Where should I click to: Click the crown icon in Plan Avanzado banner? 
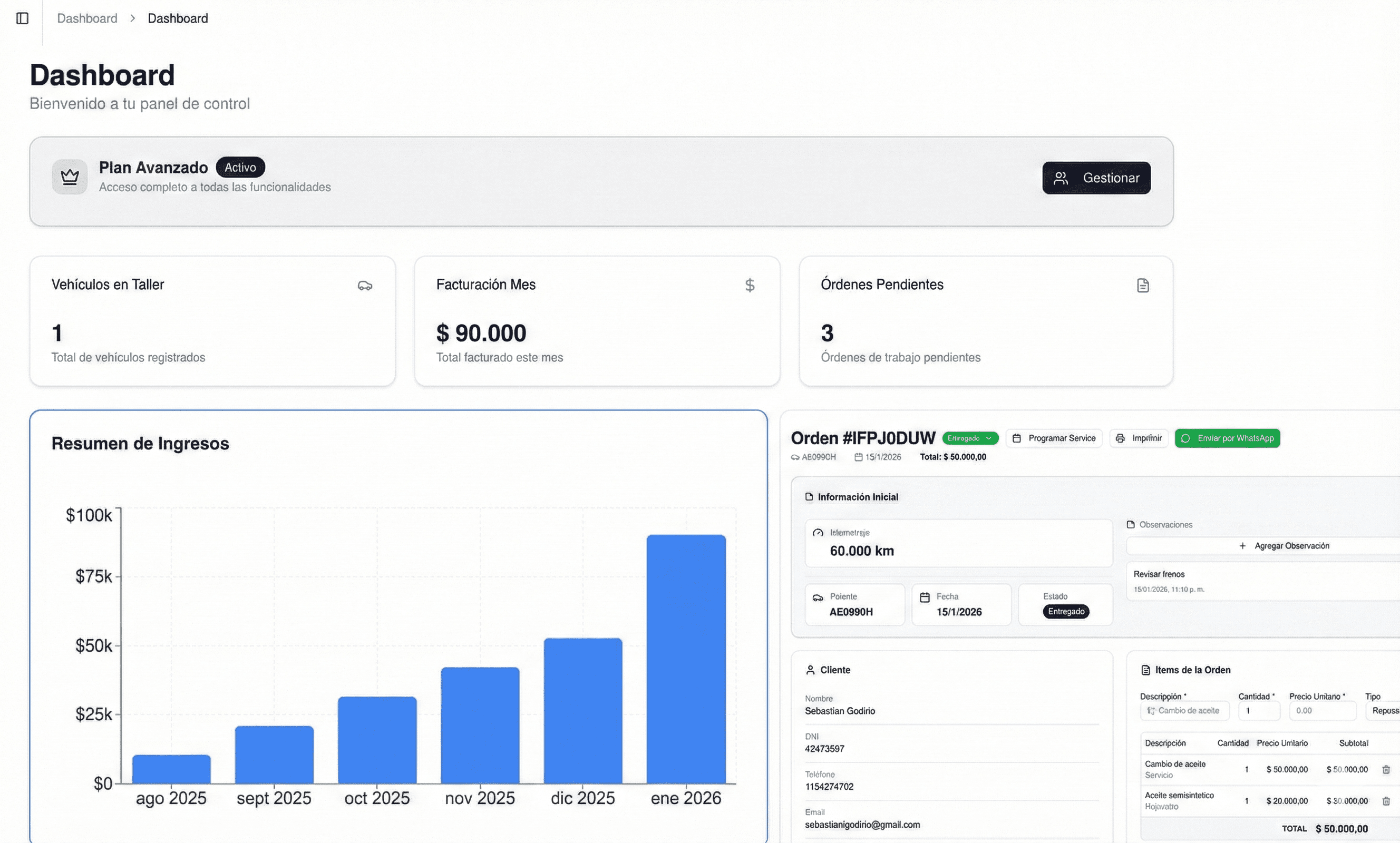(x=70, y=177)
